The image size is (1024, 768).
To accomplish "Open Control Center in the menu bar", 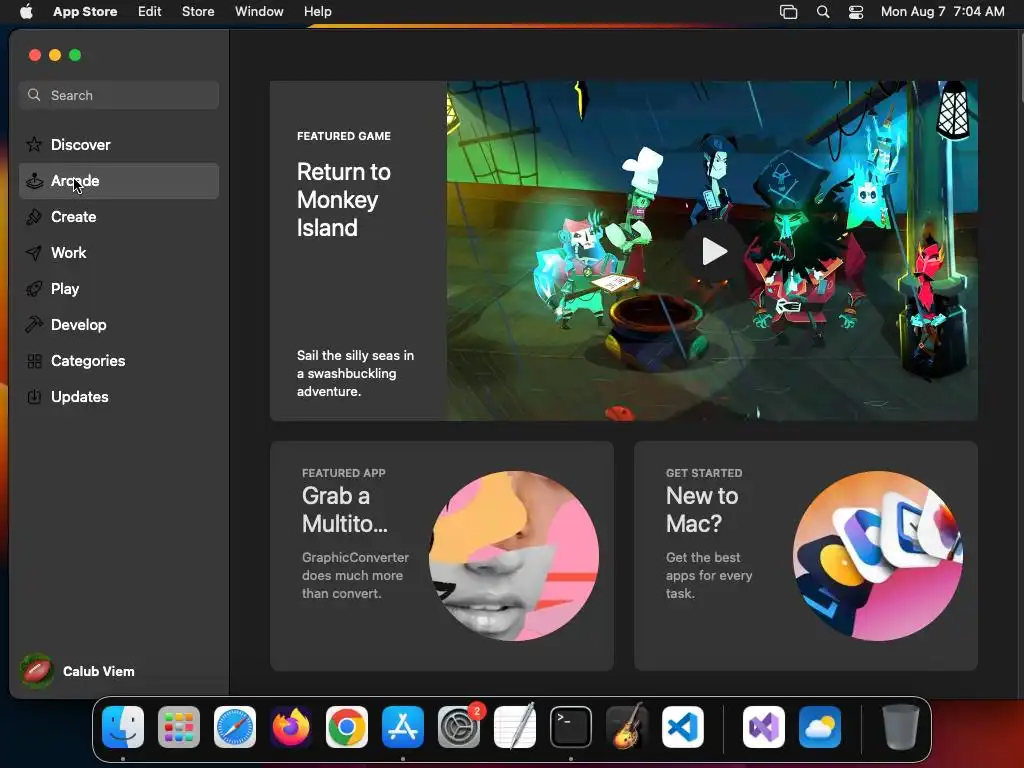I will [856, 12].
